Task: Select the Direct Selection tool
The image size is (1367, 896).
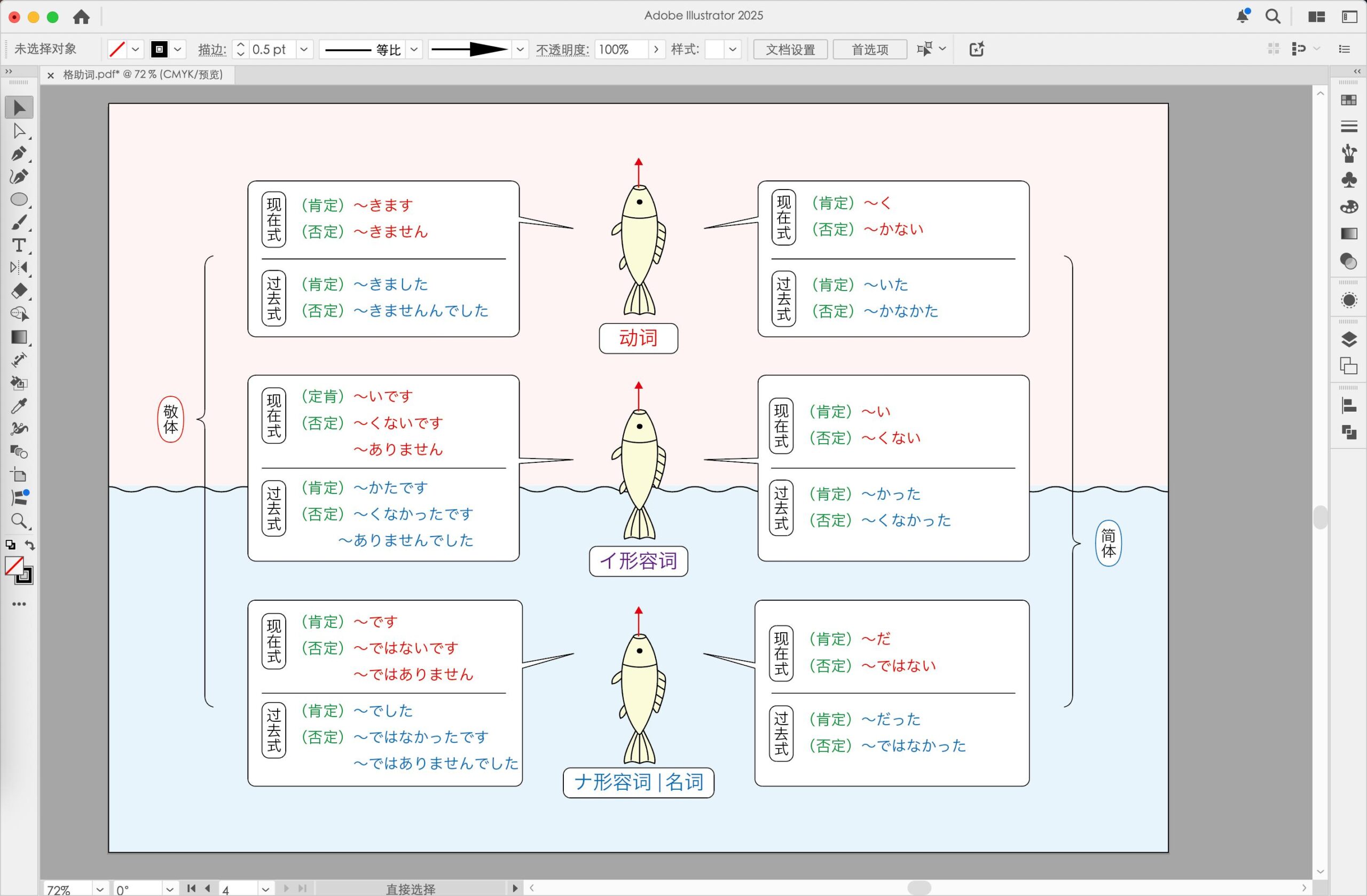Action: pos(19,131)
